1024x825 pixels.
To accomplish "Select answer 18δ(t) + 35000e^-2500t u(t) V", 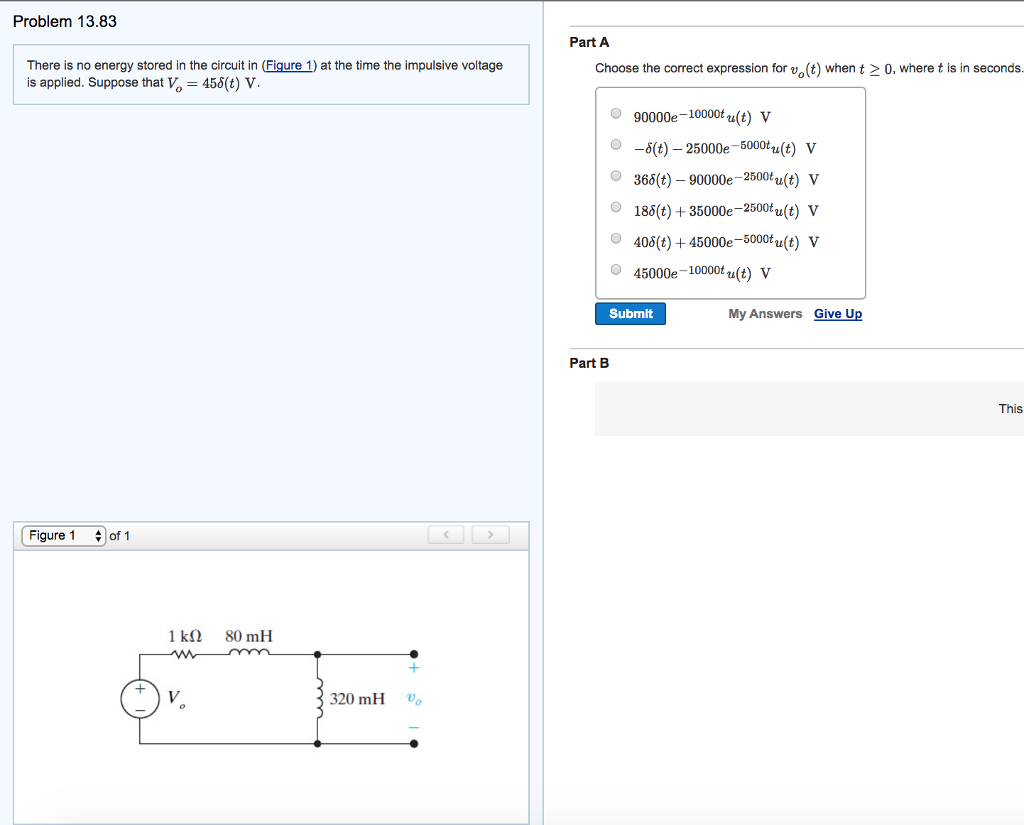I will point(616,206).
